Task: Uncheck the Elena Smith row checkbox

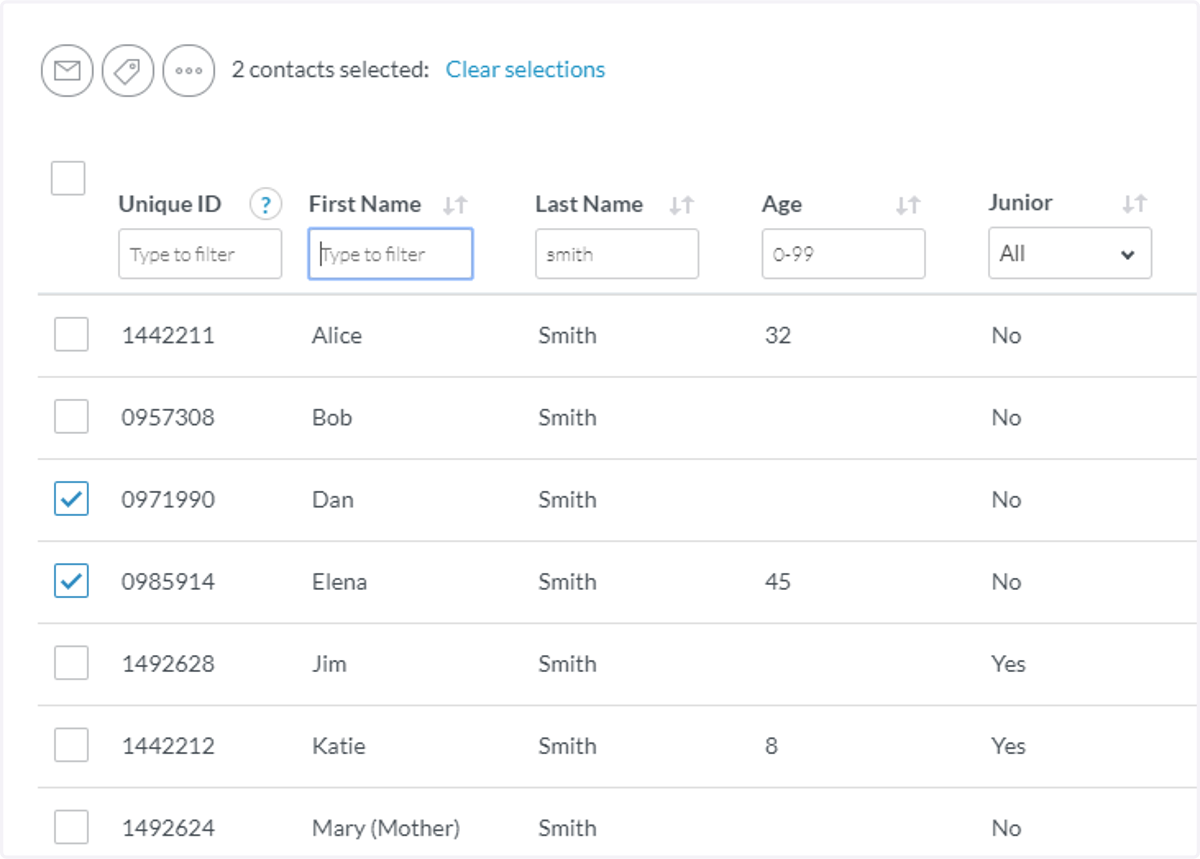Action: coord(71,580)
